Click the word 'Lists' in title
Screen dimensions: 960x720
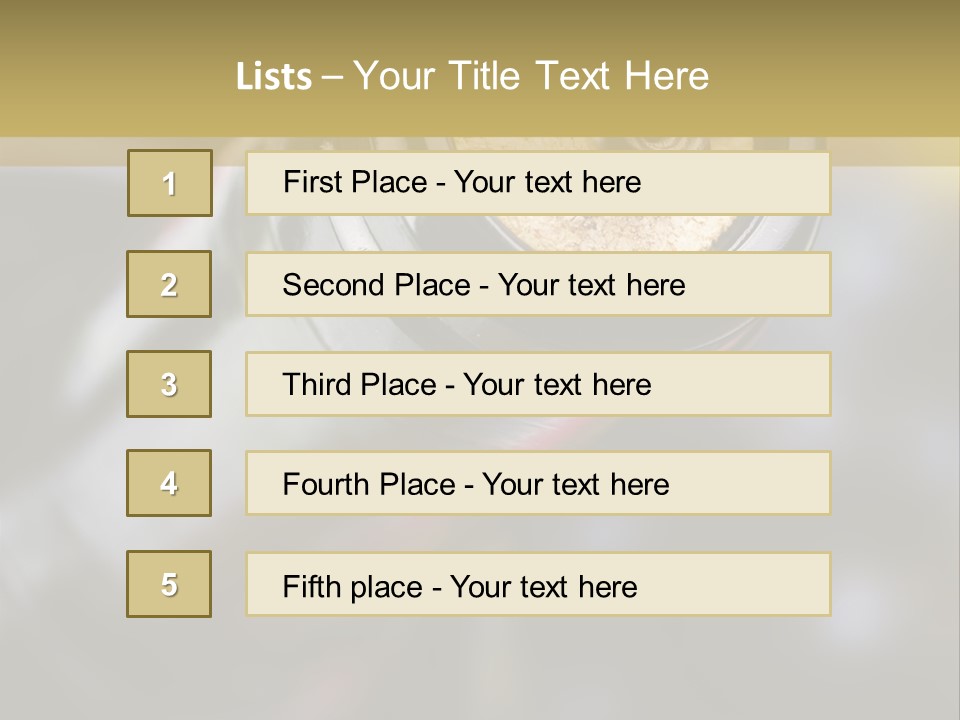pos(274,76)
